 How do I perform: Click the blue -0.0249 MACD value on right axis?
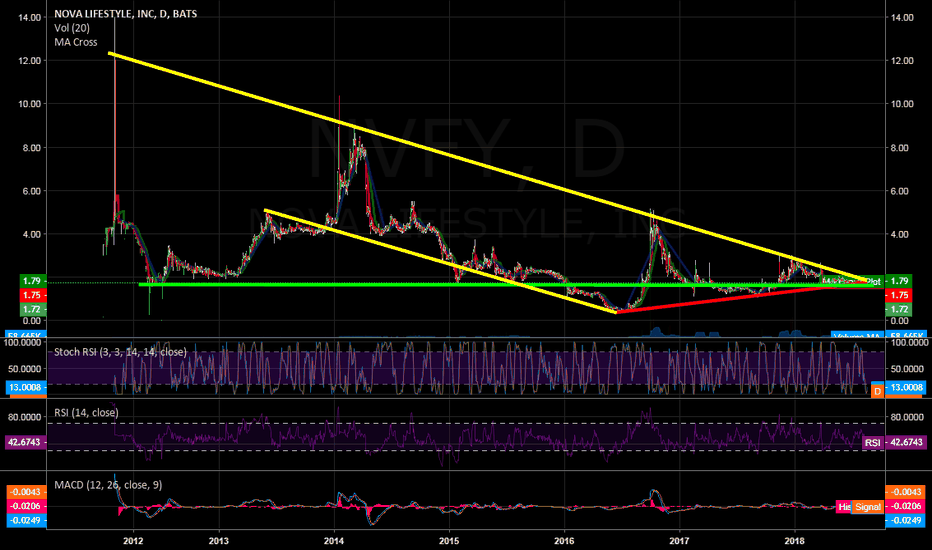(x=905, y=520)
